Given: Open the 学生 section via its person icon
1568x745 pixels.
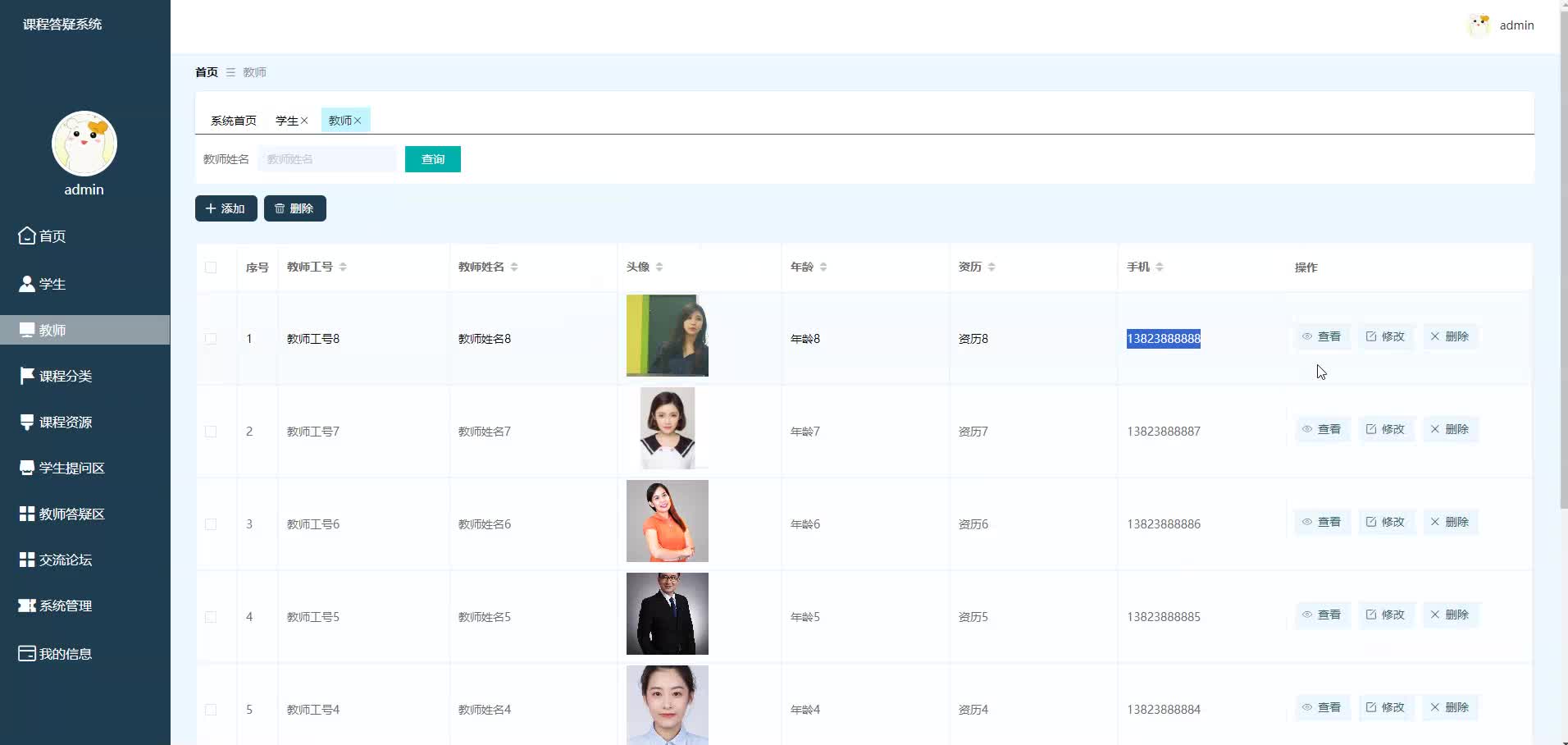Looking at the screenshot, I should point(27,284).
